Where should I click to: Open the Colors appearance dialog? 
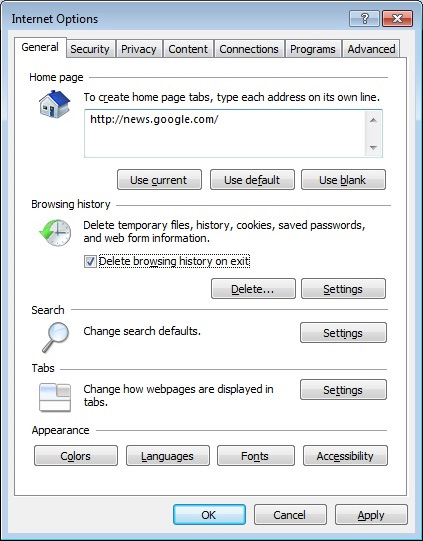pyautogui.click(x=76, y=456)
